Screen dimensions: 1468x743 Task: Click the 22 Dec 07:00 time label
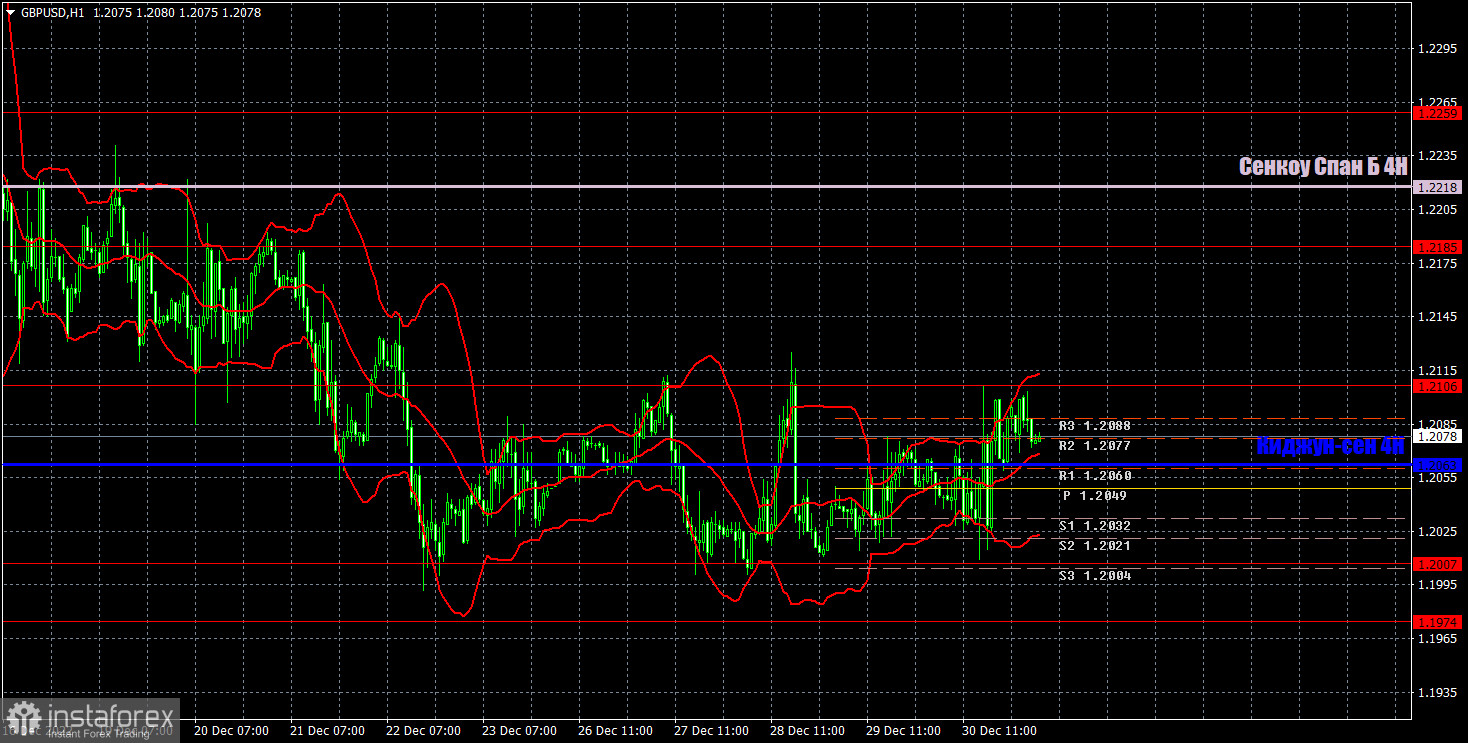point(424,731)
